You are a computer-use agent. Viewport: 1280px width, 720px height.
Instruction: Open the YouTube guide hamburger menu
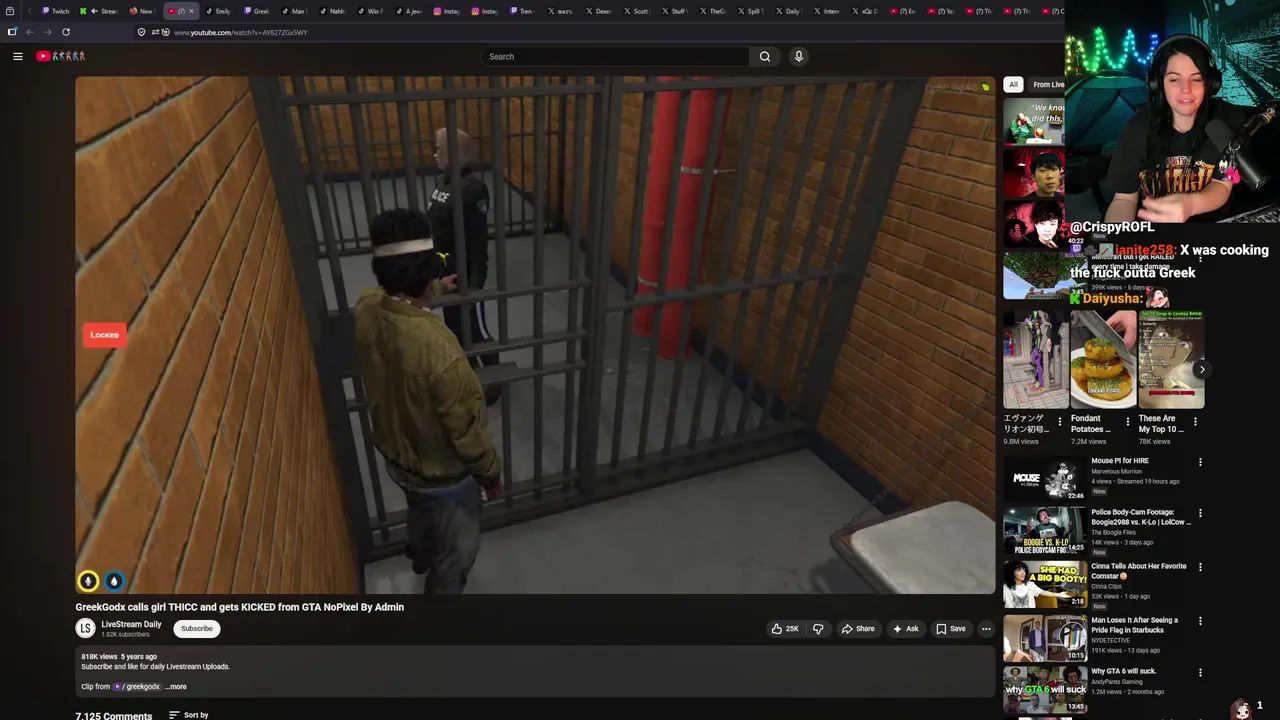[x=18, y=56]
